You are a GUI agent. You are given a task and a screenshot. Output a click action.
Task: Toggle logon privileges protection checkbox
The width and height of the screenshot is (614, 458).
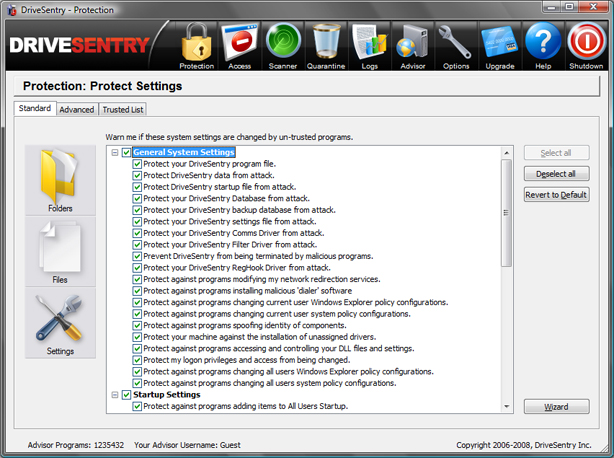[137, 360]
